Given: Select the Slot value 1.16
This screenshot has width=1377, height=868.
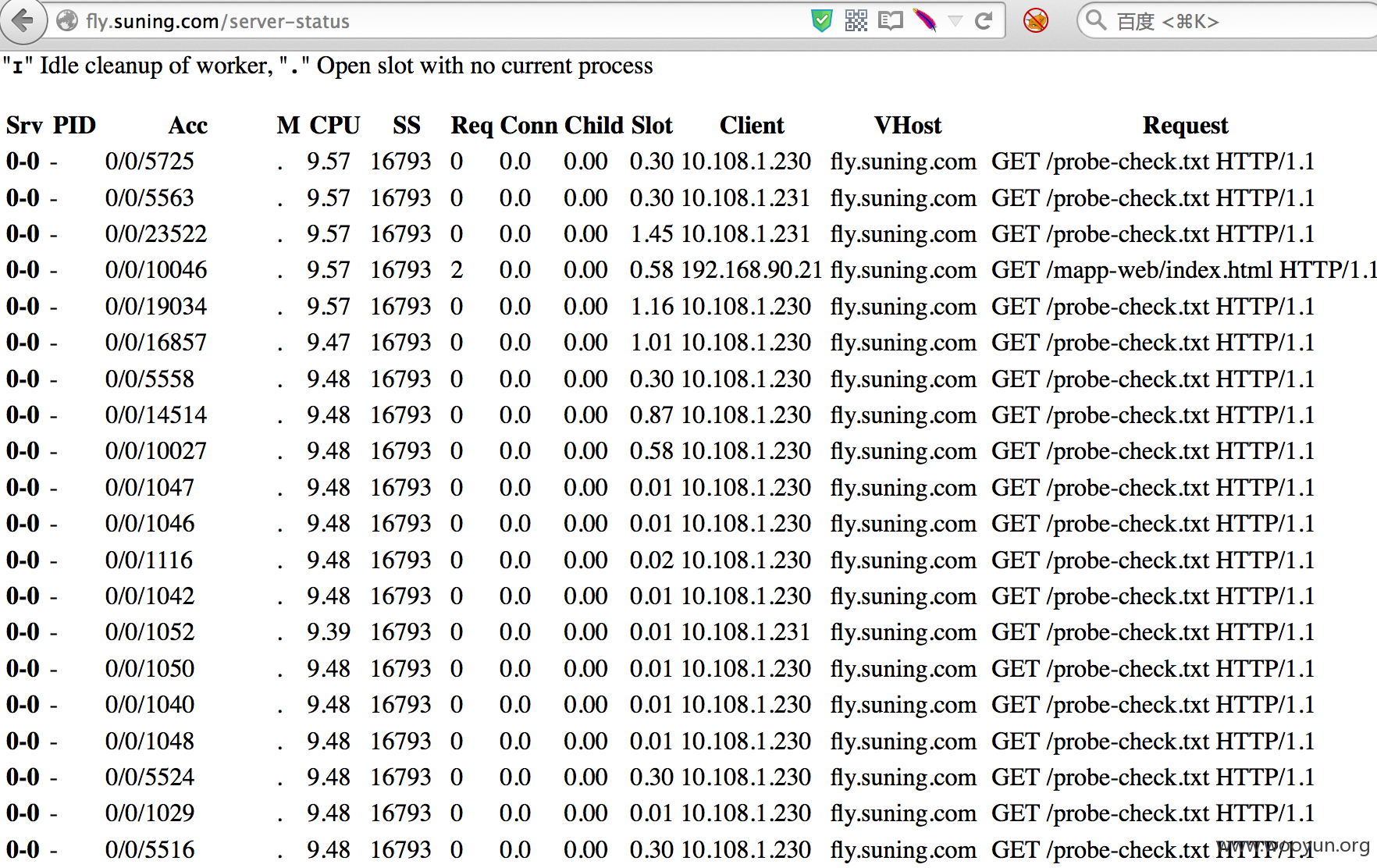Looking at the screenshot, I should [x=652, y=307].
